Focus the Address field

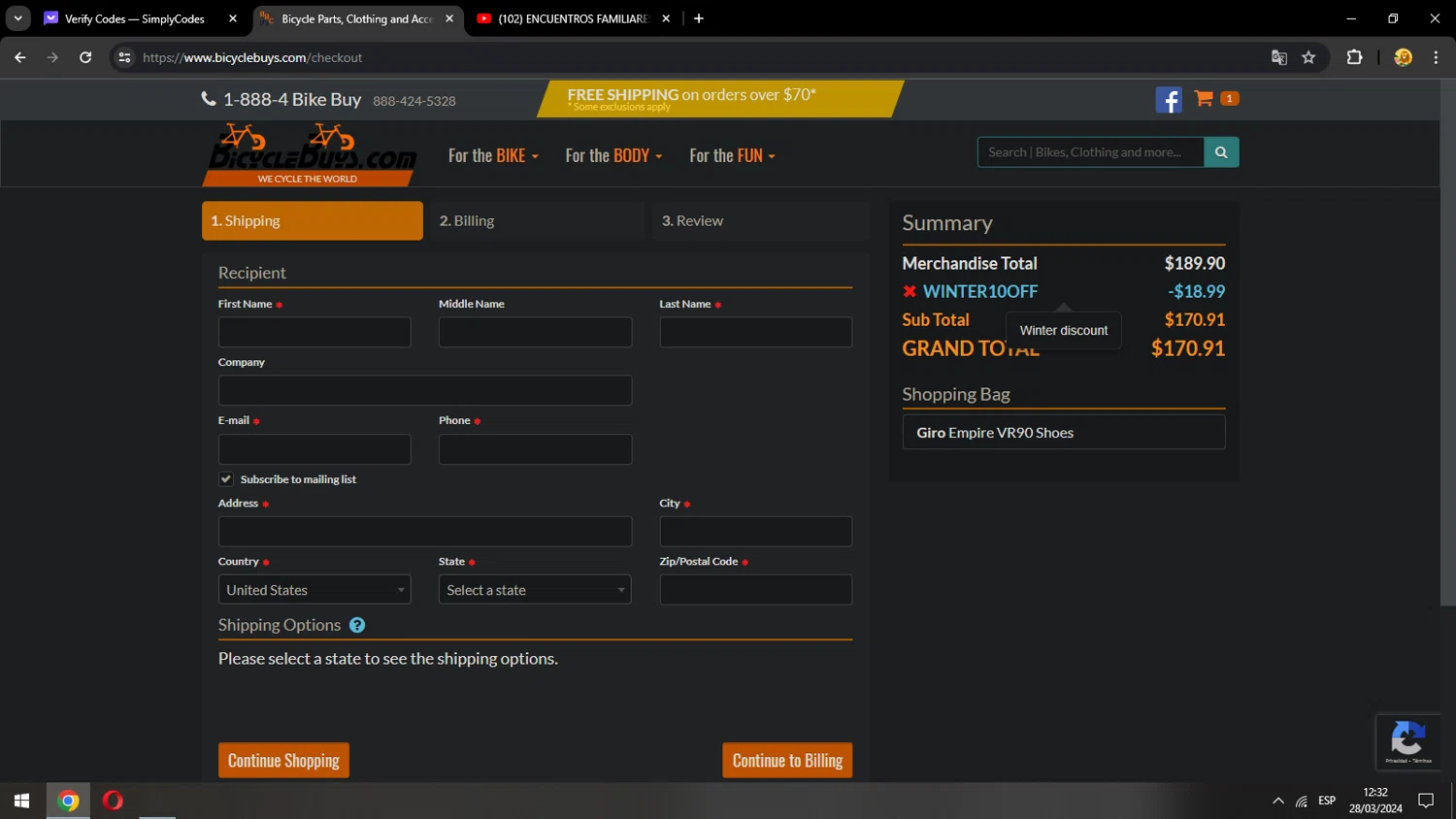pyautogui.click(x=425, y=532)
